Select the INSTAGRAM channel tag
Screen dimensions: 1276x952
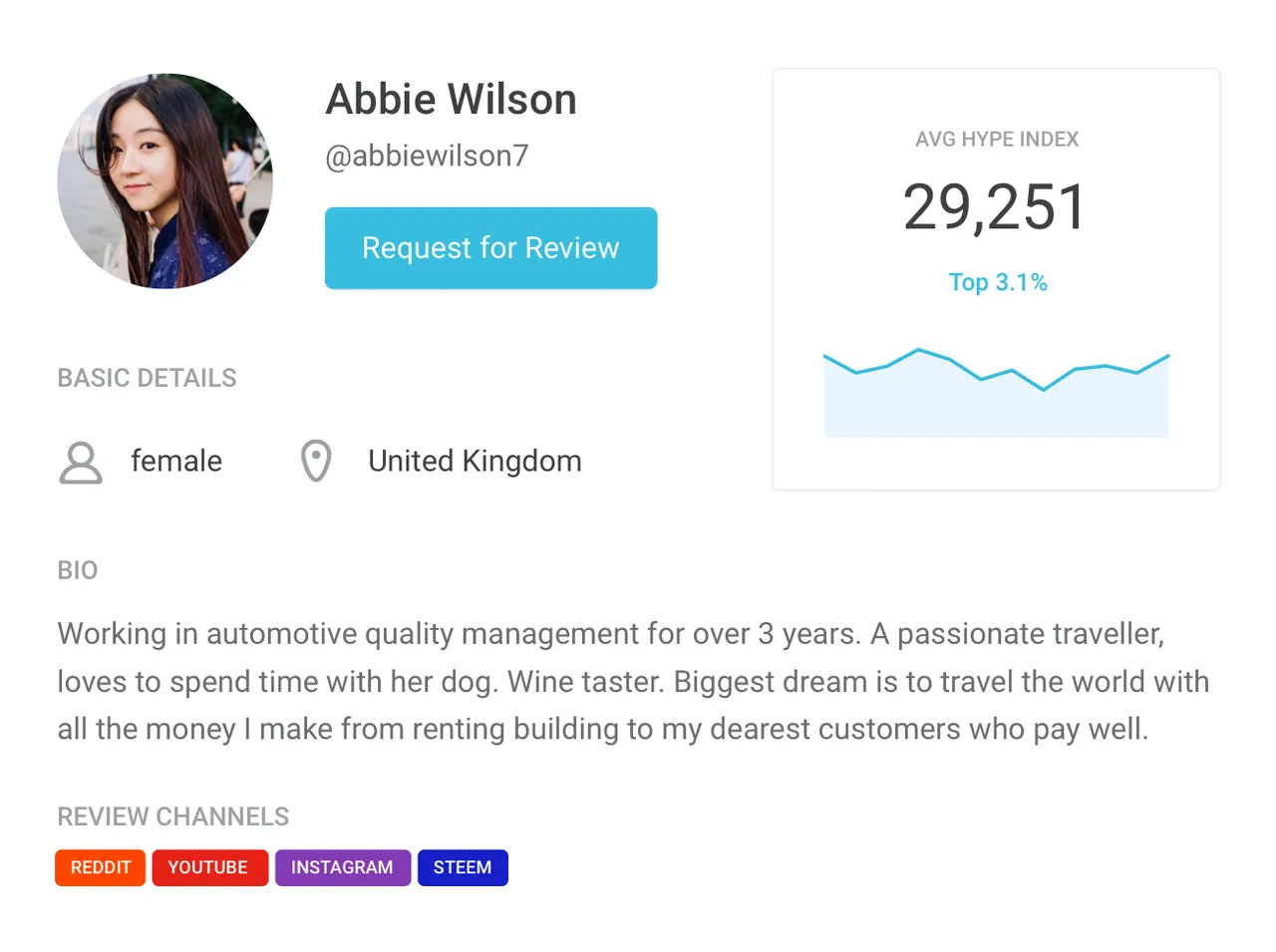click(x=342, y=867)
